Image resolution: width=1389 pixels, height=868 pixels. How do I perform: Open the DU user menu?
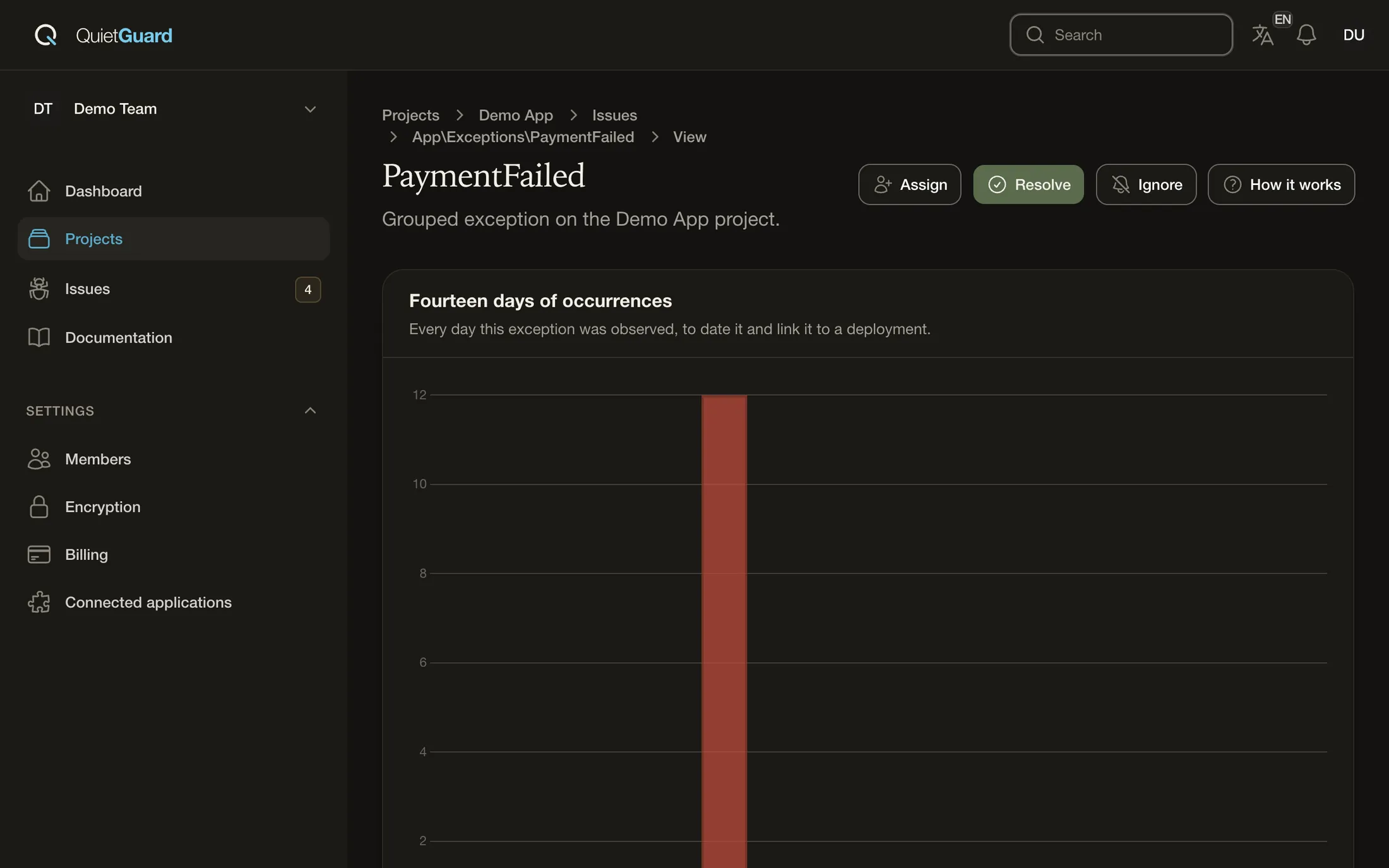tap(1354, 35)
